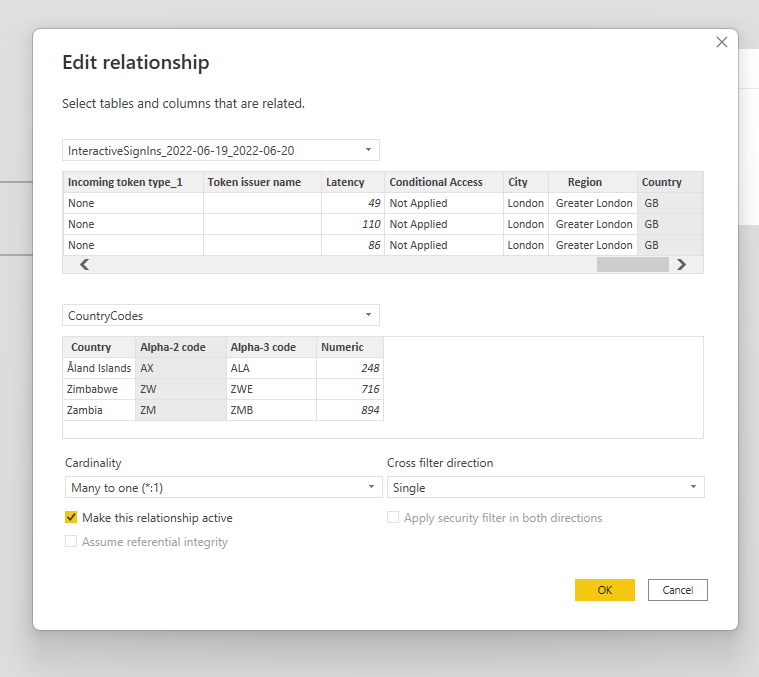
Task: Select the City column header
Action: (526, 182)
